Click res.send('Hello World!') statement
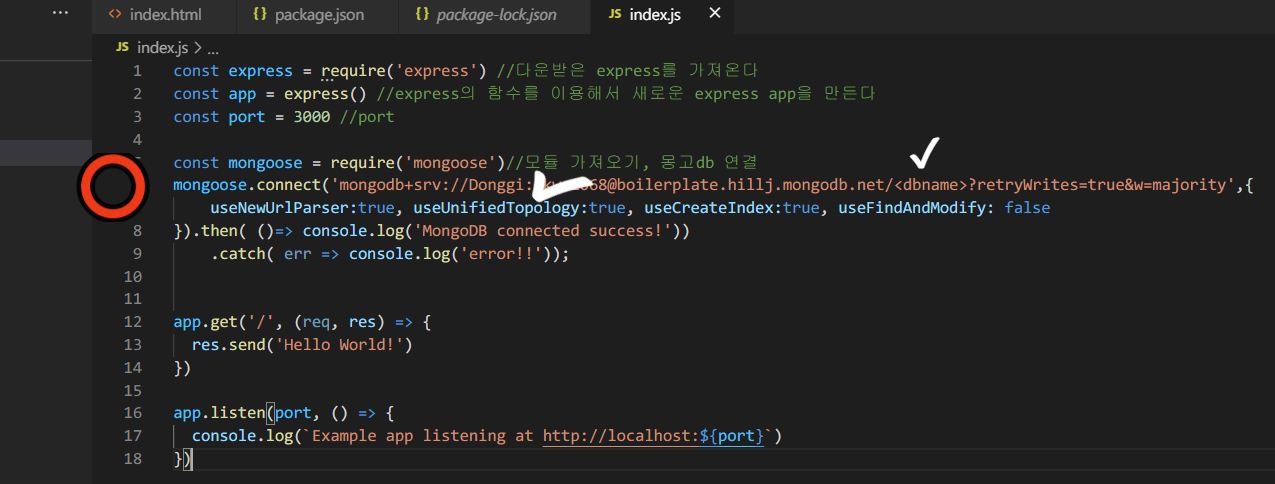The image size is (1275, 484). click(x=302, y=345)
